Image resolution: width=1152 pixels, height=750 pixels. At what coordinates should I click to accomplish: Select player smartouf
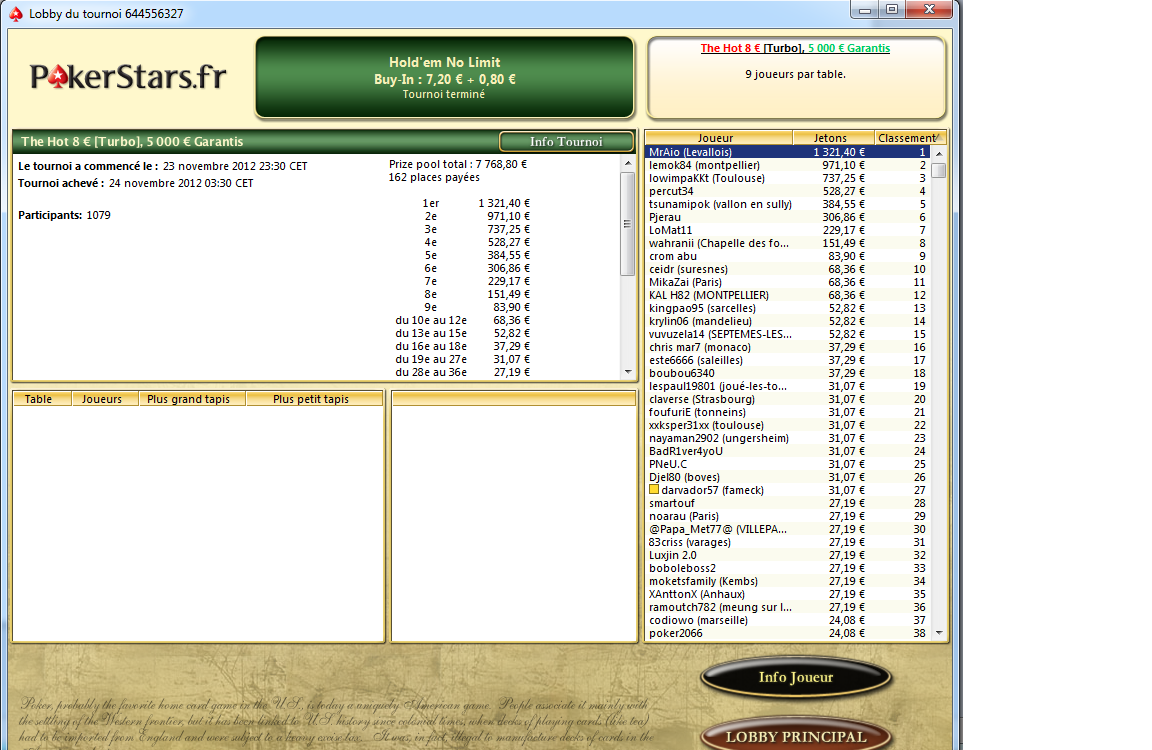(787, 503)
